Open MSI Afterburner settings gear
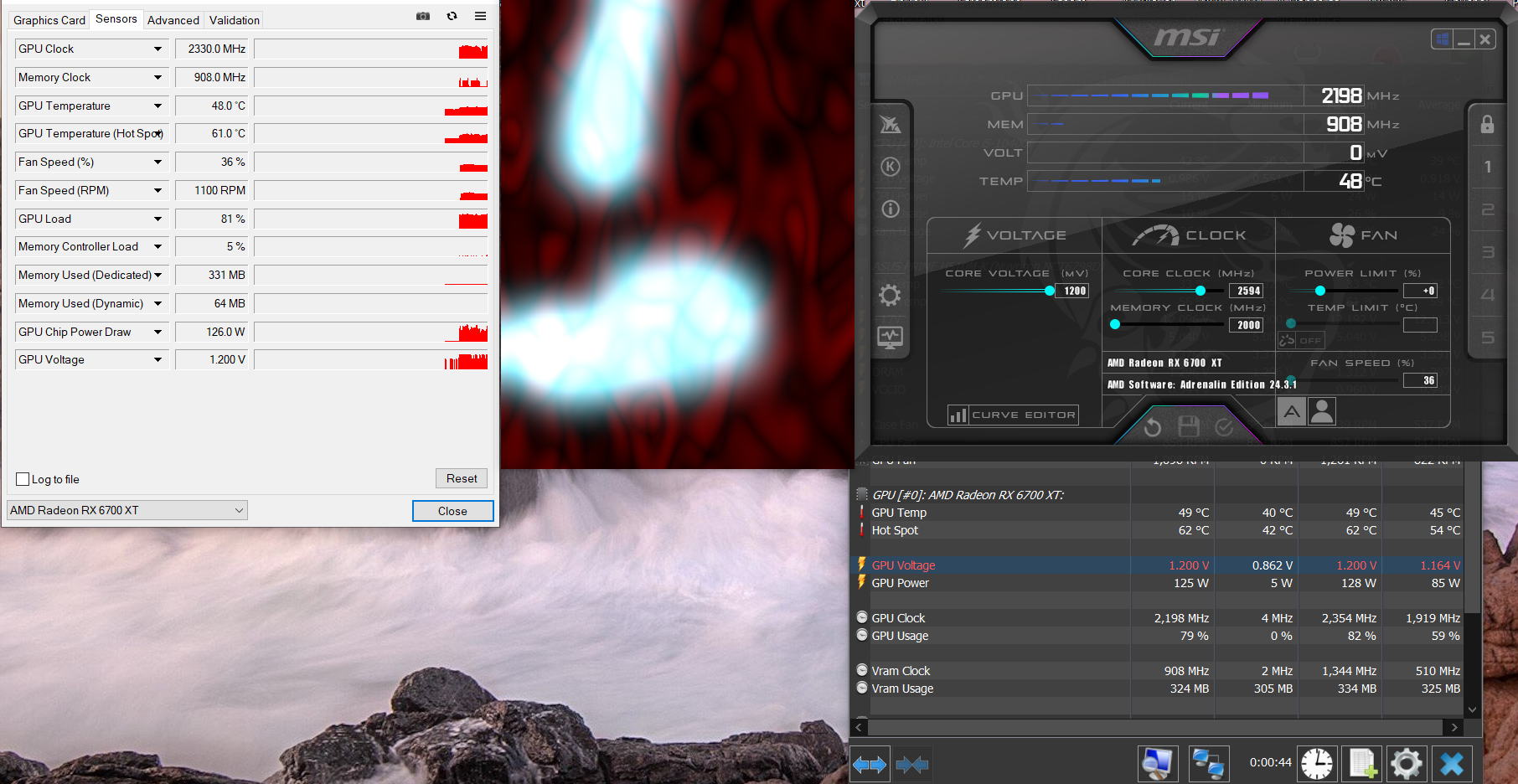Image resolution: width=1518 pixels, height=784 pixels. [890, 295]
